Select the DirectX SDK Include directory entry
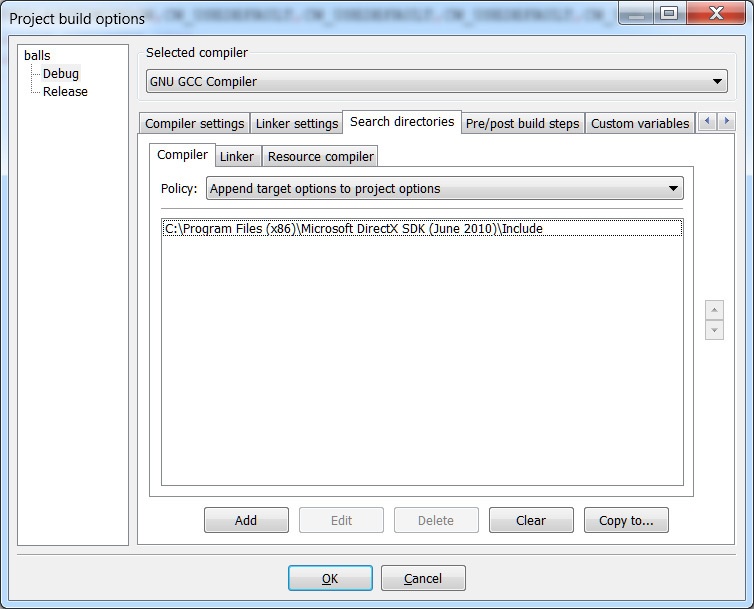Screen dimensions: 754x609 [x=422, y=228]
